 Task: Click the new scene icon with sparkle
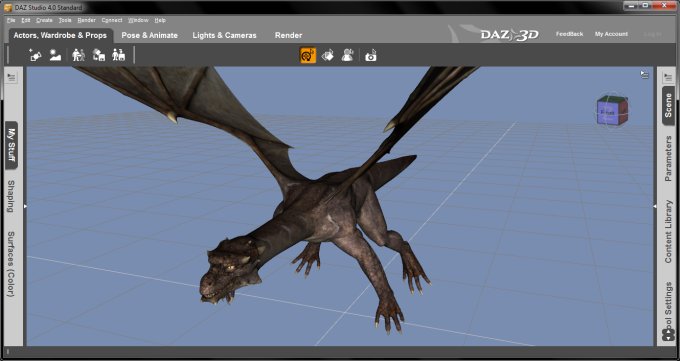(35, 55)
